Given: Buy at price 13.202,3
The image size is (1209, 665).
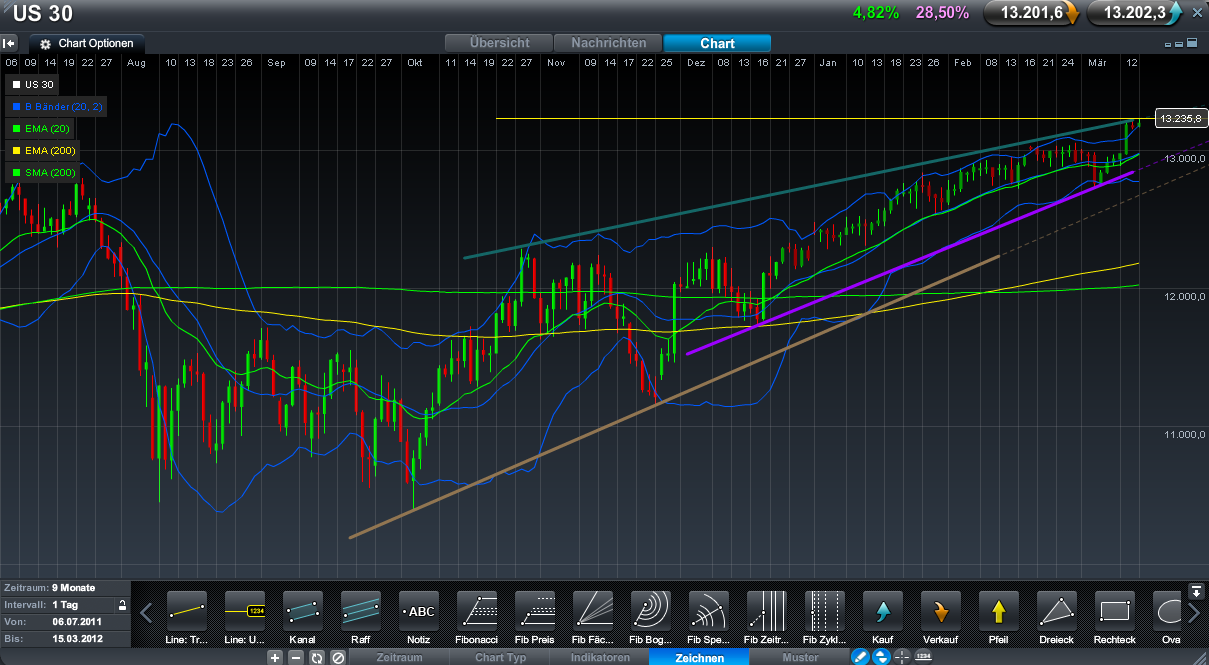Looking at the screenshot, I should pyautogui.click(x=1135, y=13).
